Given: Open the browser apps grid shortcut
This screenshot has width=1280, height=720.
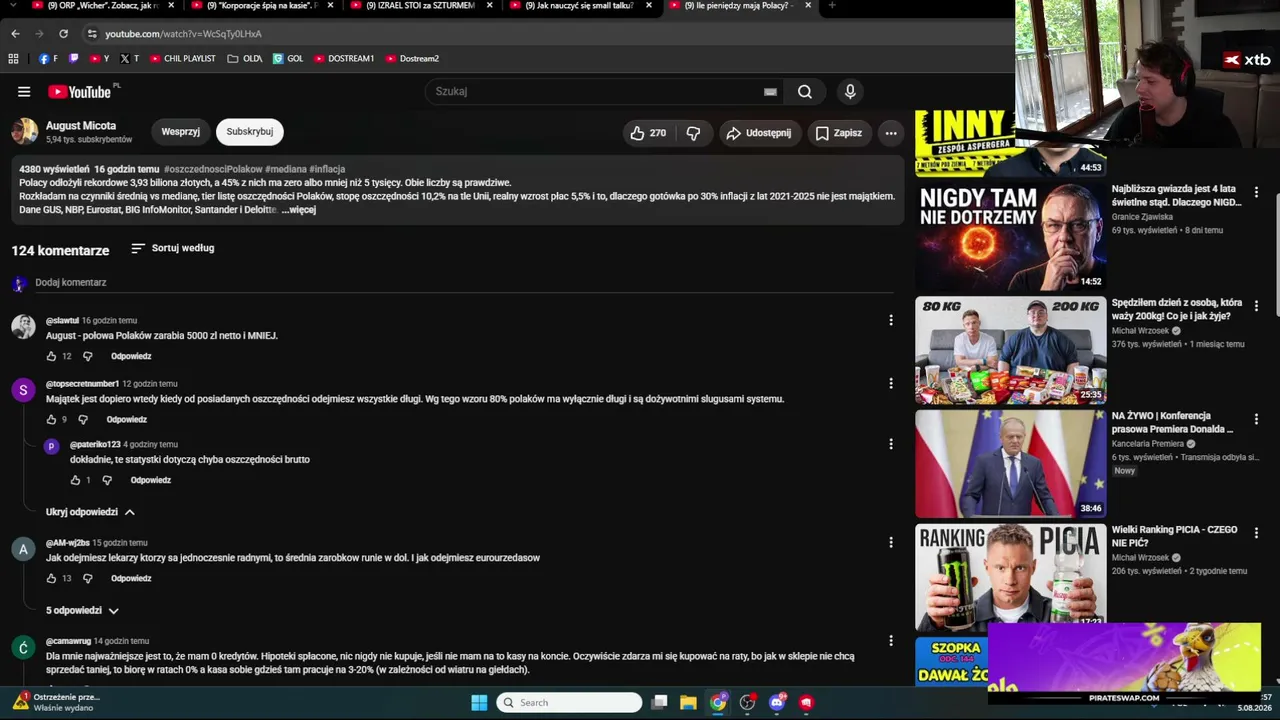Looking at the screenshot, I should [13, 59].
